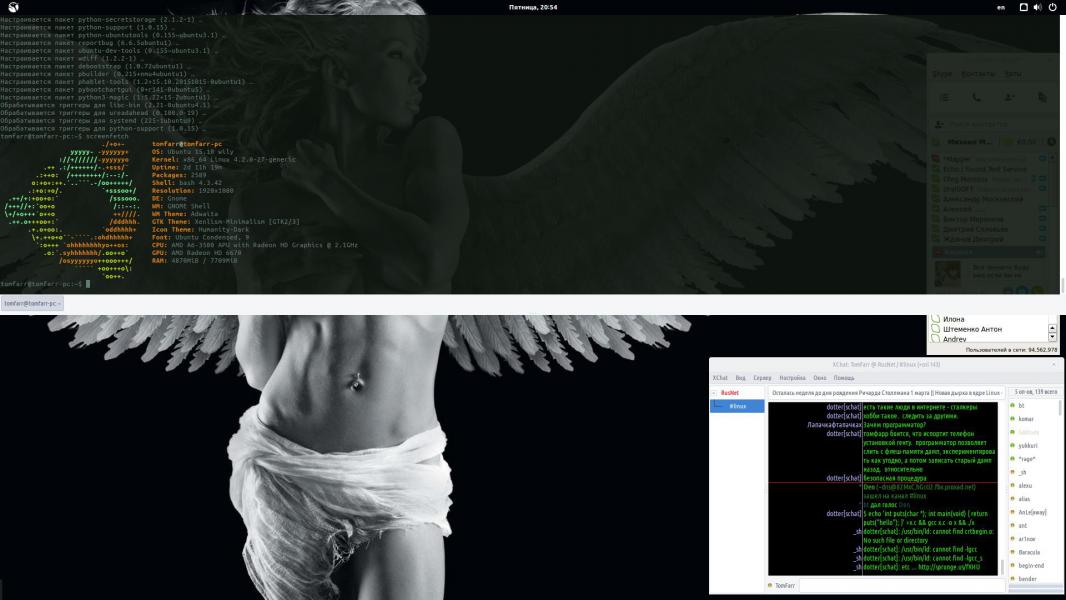This screenshot has width=1066, height=600.
Task: Open the Activities logo in the top bar
Action: (x=13, y=7)
